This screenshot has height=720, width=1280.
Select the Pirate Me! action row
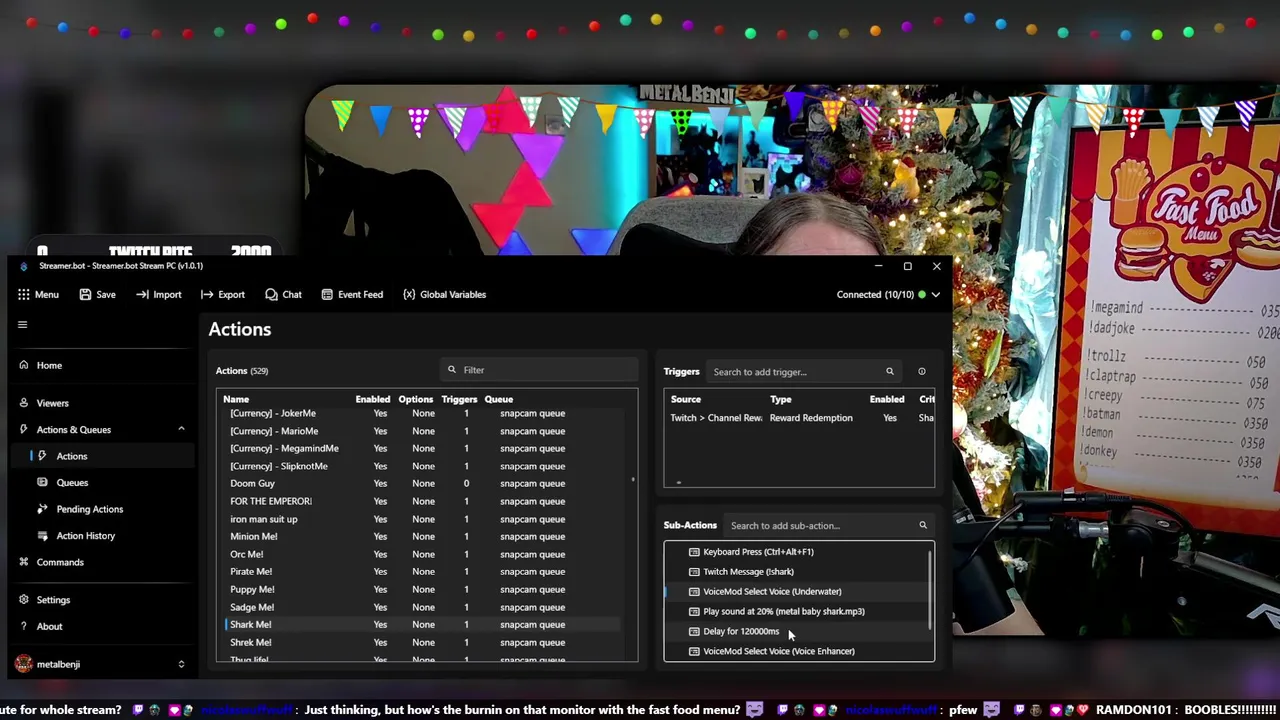[422, 571]
